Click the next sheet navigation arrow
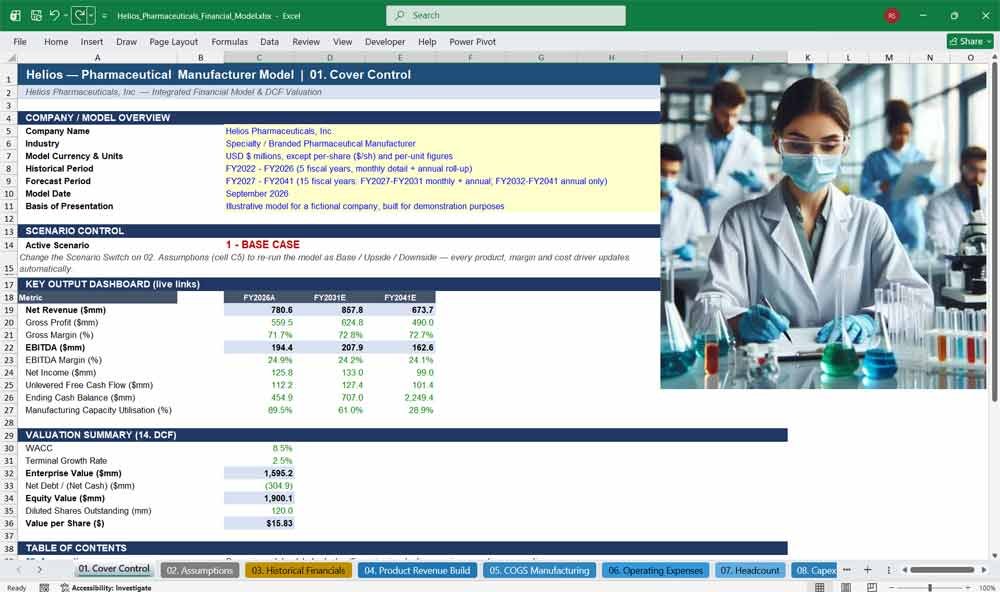Screen dimensions: 1000x592 tap(40, 570)
